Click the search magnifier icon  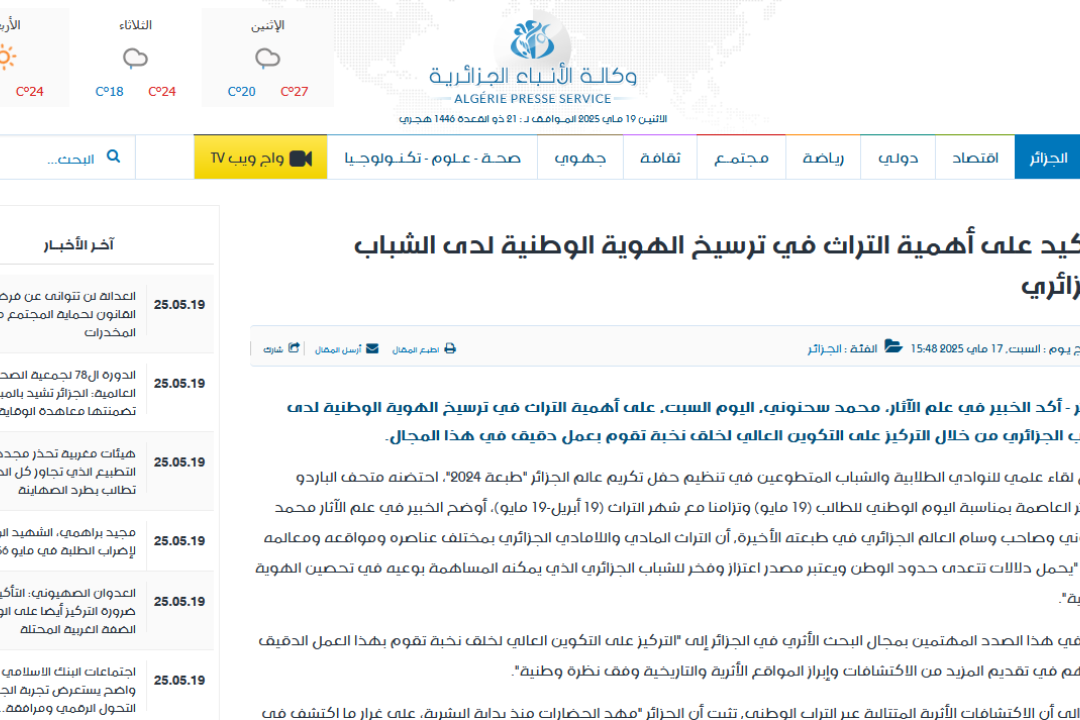113,156
